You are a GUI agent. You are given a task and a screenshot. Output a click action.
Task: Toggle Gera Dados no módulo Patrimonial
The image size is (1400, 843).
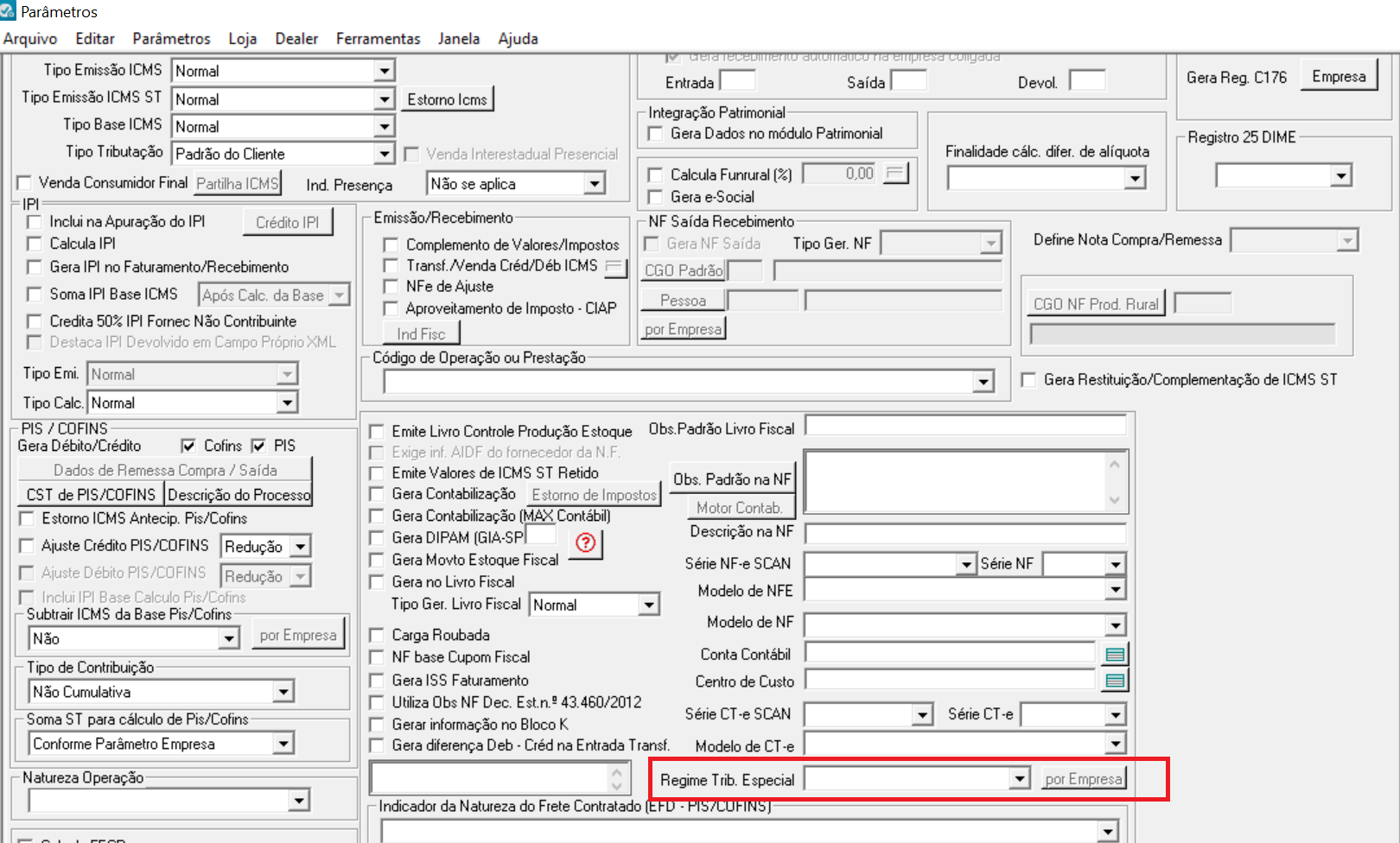point(656,134)
